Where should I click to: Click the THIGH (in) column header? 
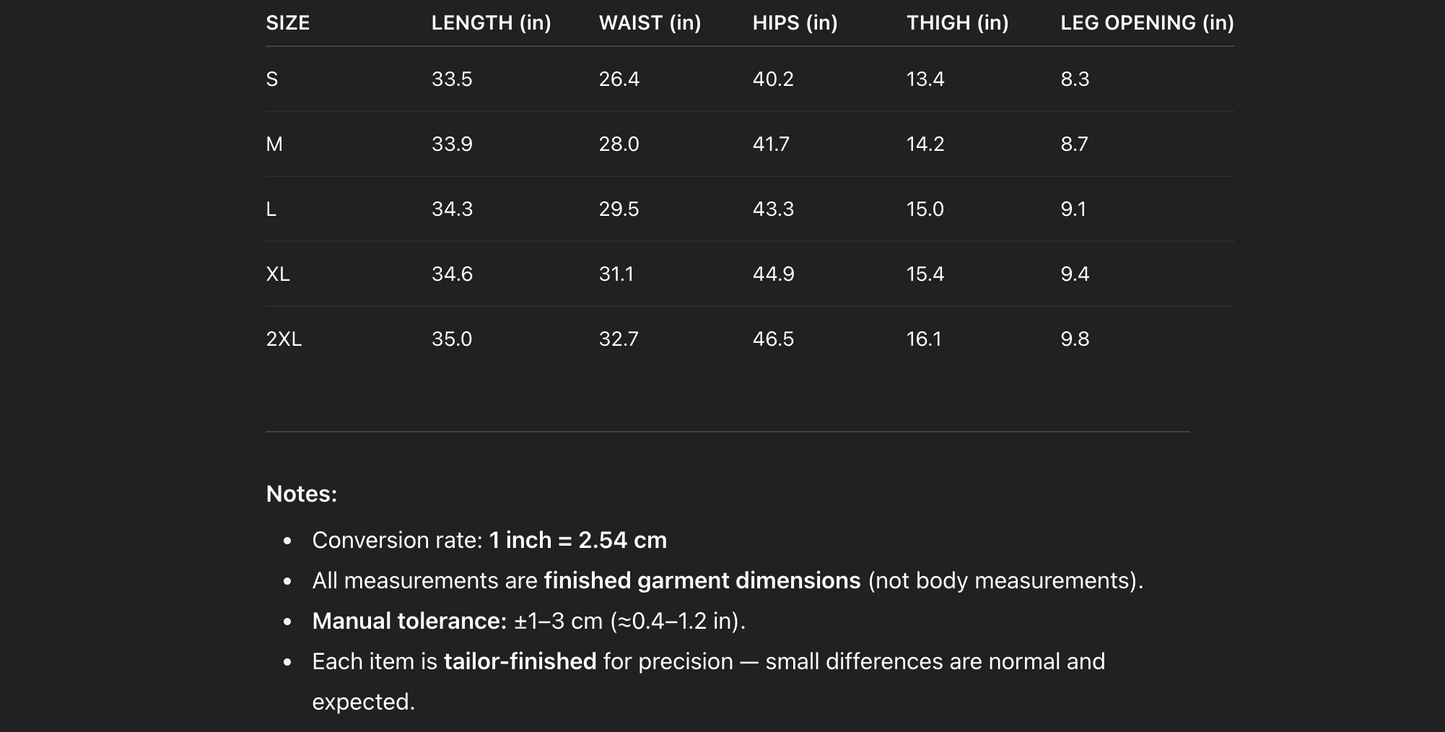coord(957,23)
